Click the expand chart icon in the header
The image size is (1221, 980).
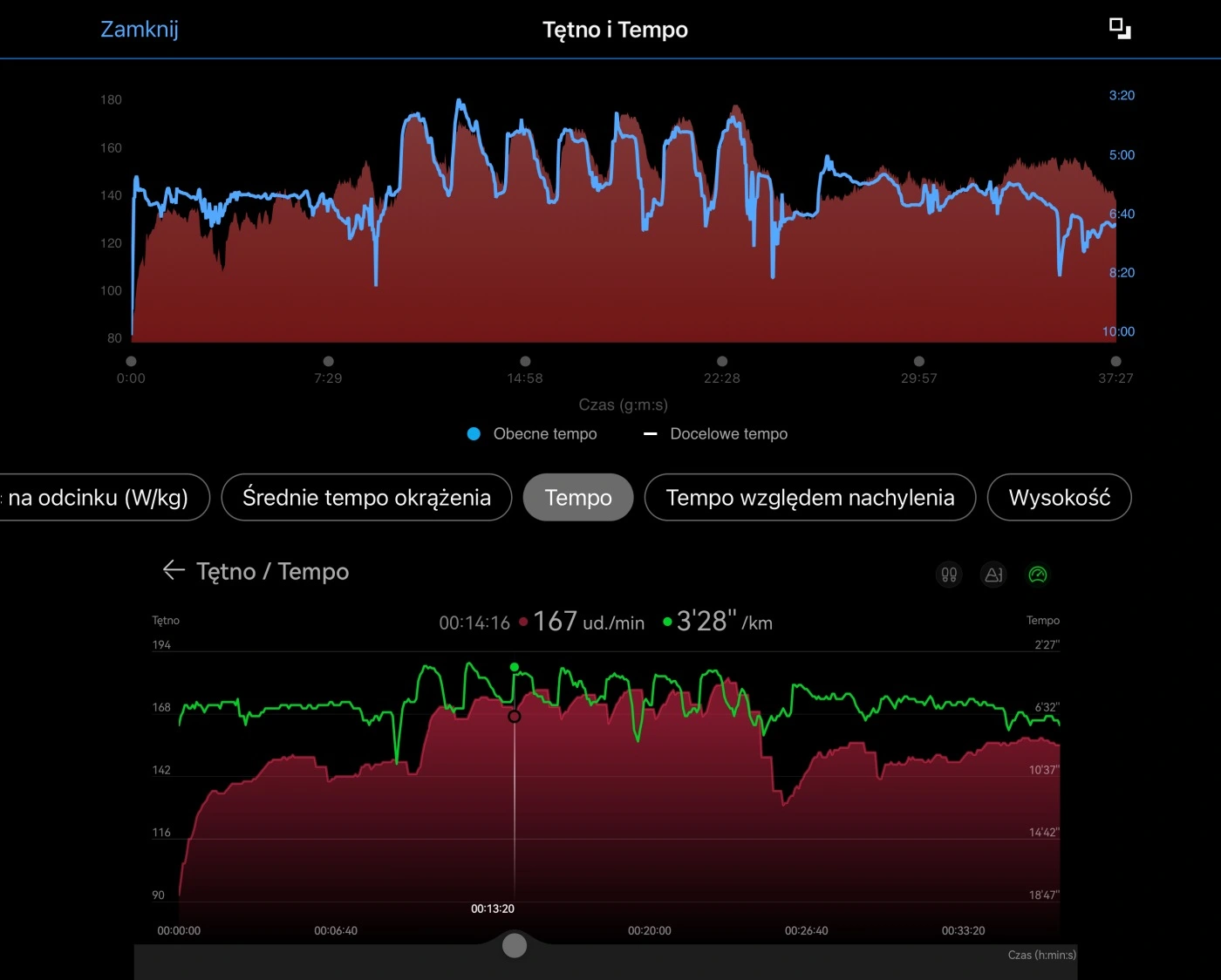1119,29
